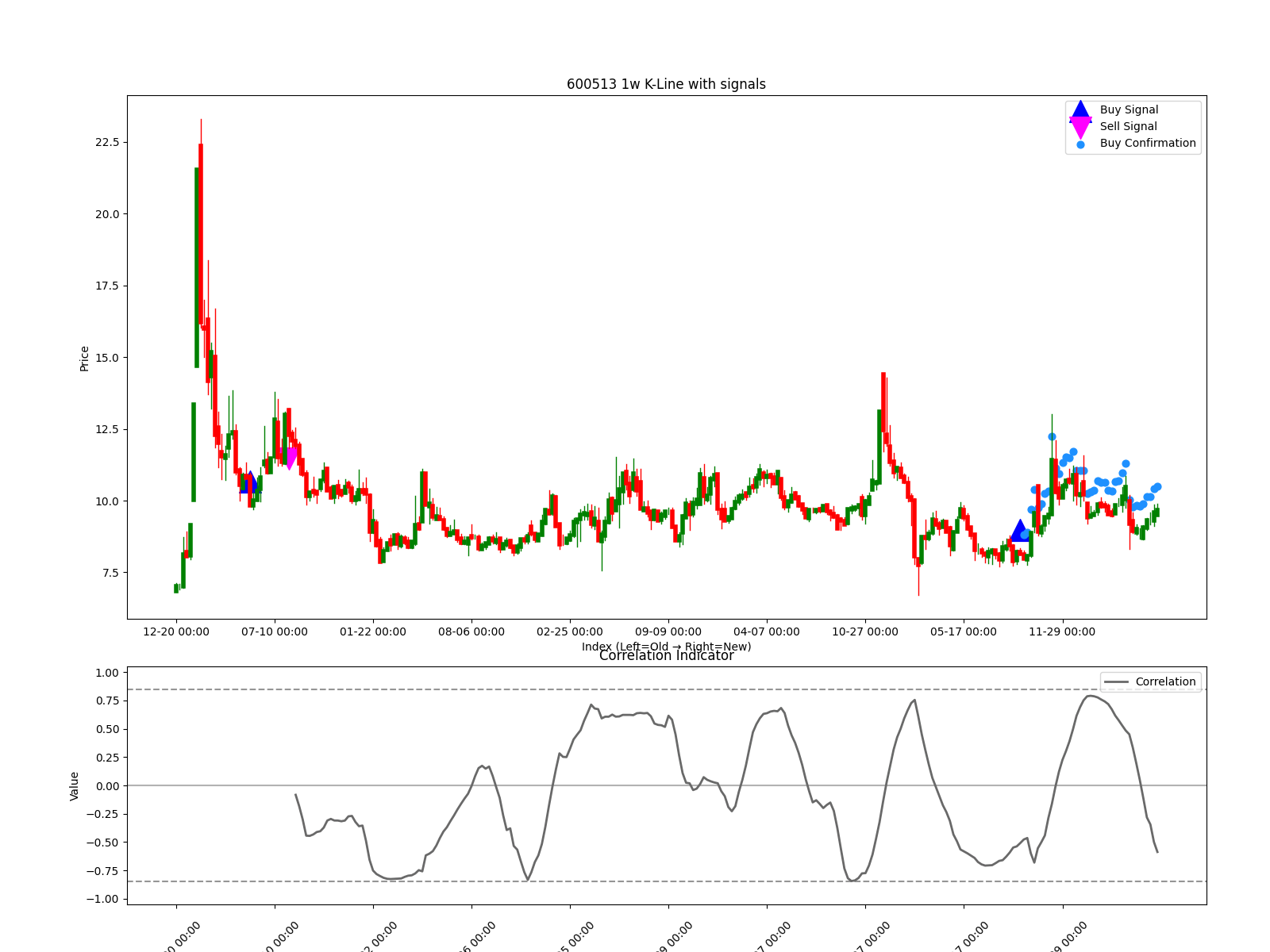Click the tallest red candlestick peaking above 22.5

tap(201, 234)
